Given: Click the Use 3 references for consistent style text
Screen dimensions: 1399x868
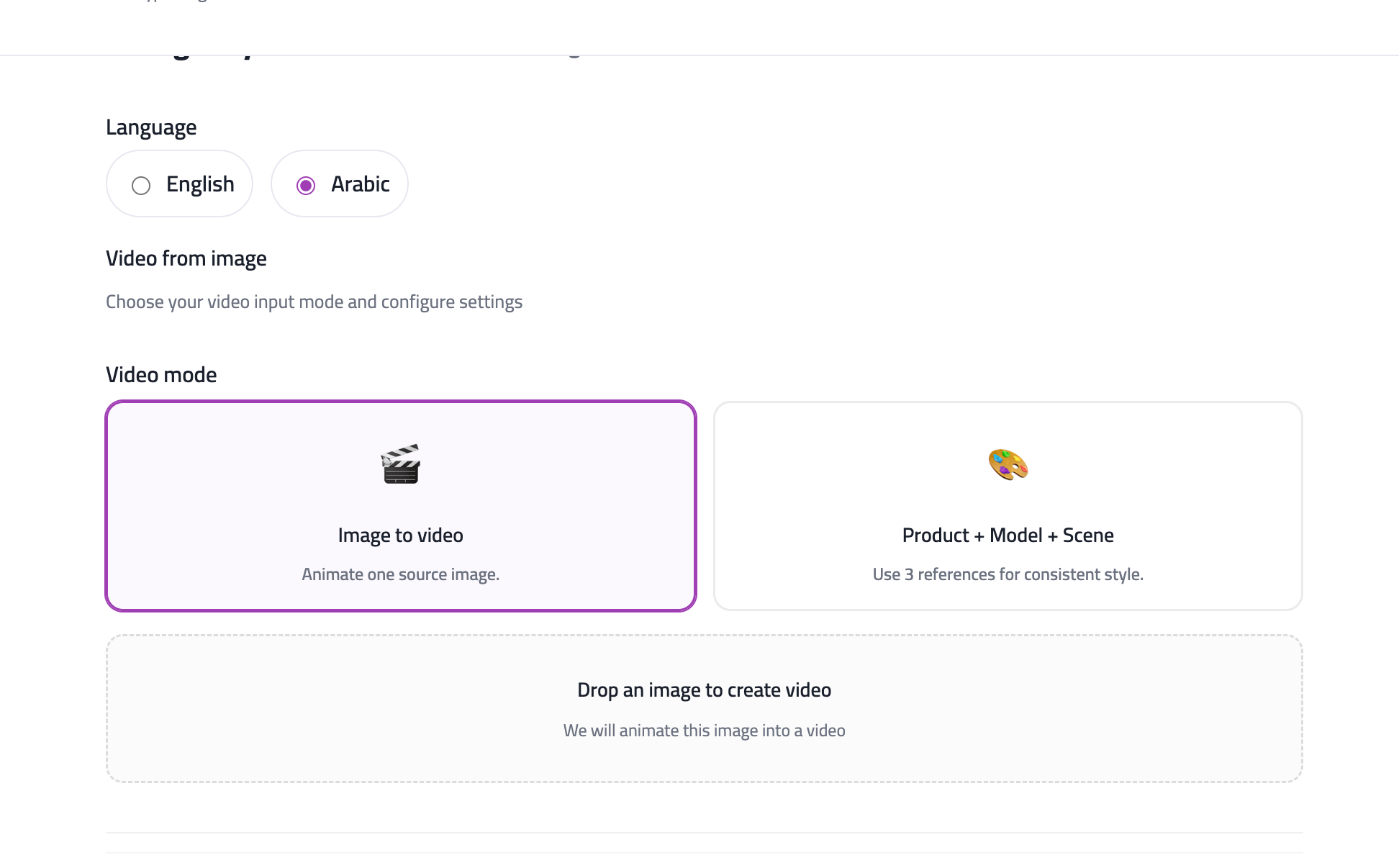Looking at the screenshot, I should (1008, 574).
